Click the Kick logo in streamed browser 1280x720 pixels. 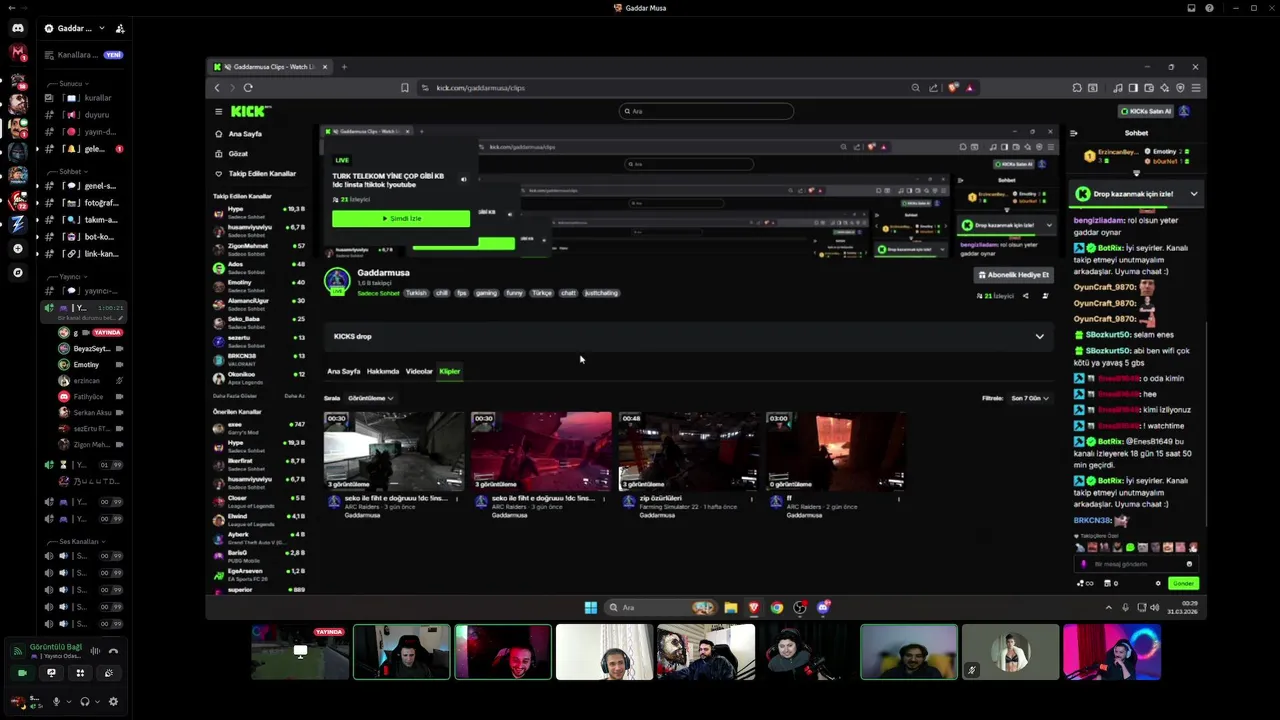[x=249, y=111]
